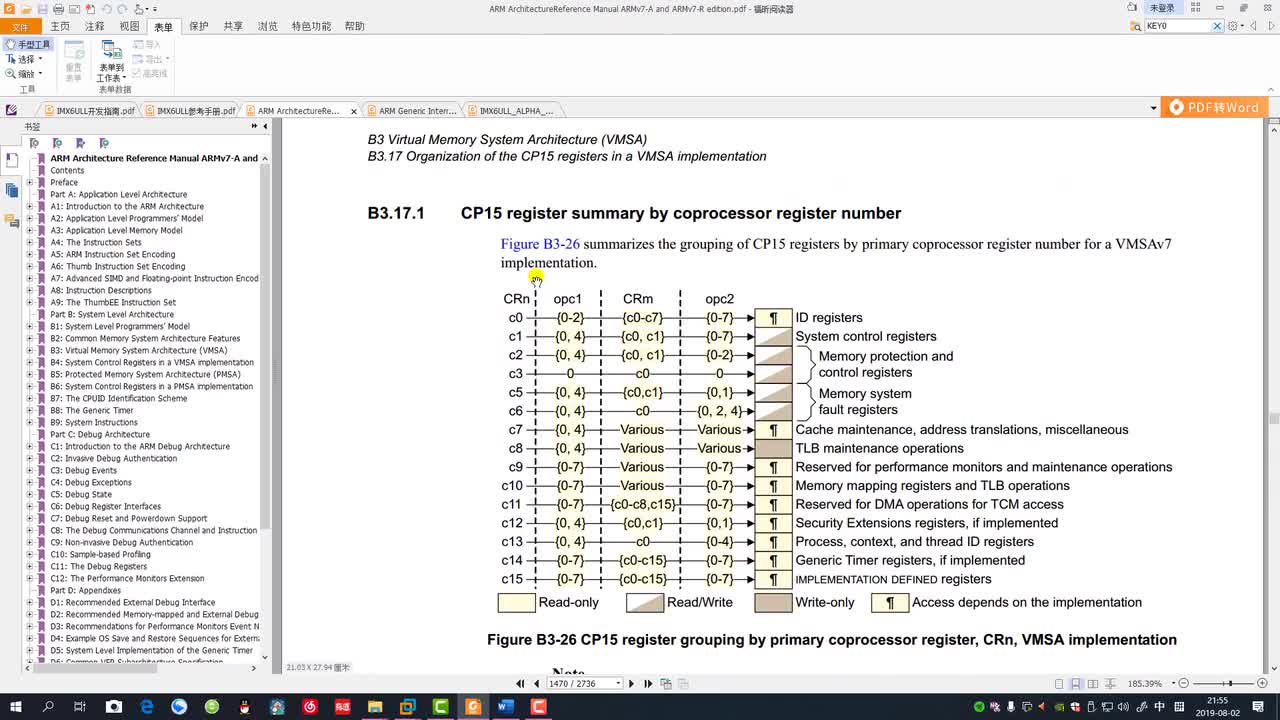This screenshot has height=720, width=1280.
Task: Expand the Preface bookmark
Action: click(x=30, y=182)
